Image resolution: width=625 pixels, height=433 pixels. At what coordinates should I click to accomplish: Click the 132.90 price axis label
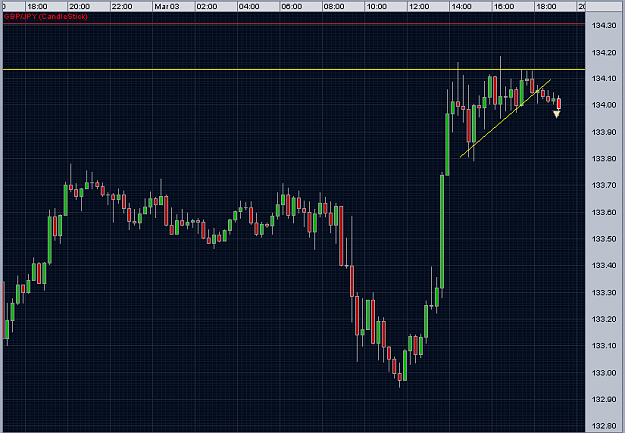point(604,400)
